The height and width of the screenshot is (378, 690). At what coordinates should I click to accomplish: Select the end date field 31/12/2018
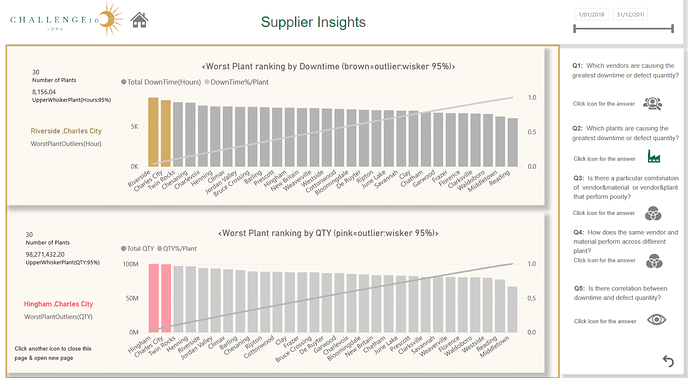tap(630, 15)
